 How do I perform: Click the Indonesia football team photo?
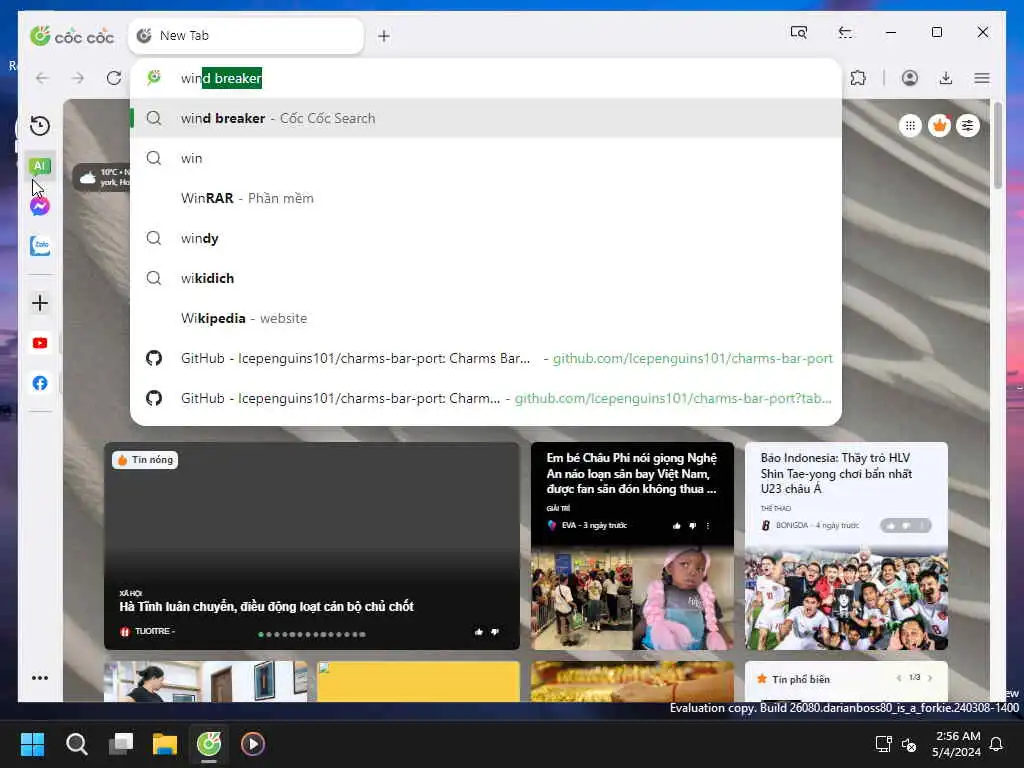846,600
